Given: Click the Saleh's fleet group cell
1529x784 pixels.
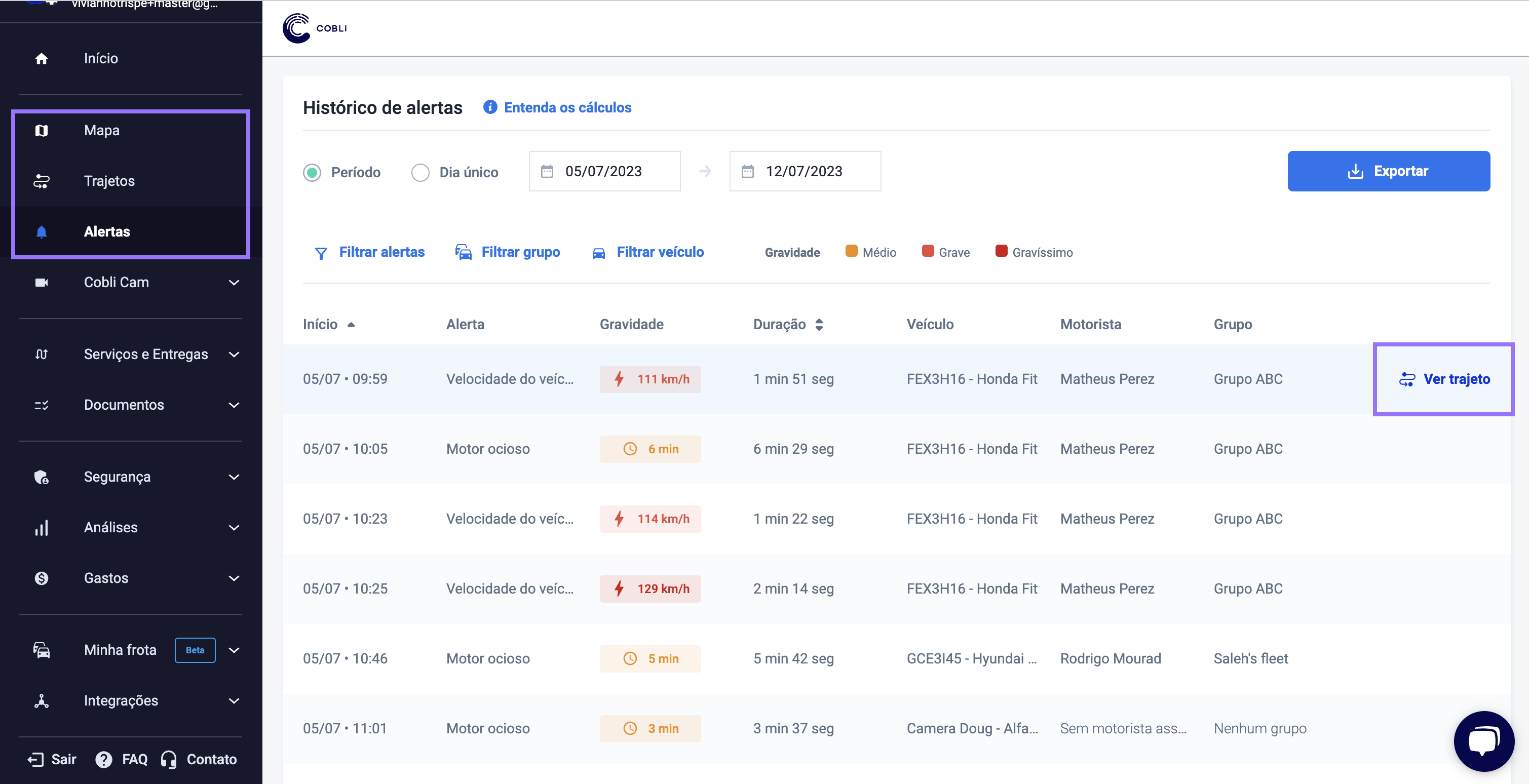Looking at the screenshot, I should (x=1251, y=659).
